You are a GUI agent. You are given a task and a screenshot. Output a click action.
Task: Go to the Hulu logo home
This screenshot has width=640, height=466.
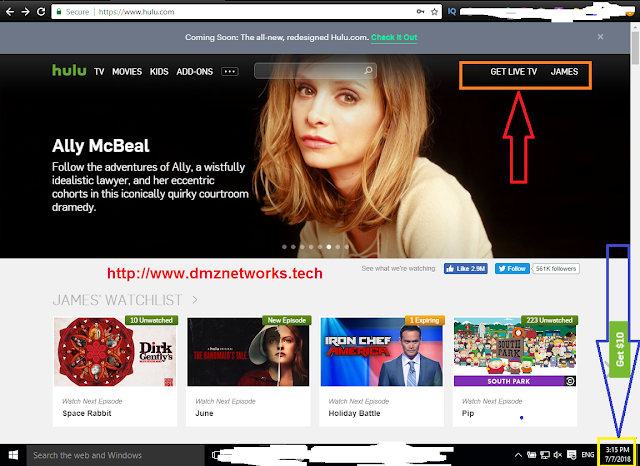pos(69,71)
